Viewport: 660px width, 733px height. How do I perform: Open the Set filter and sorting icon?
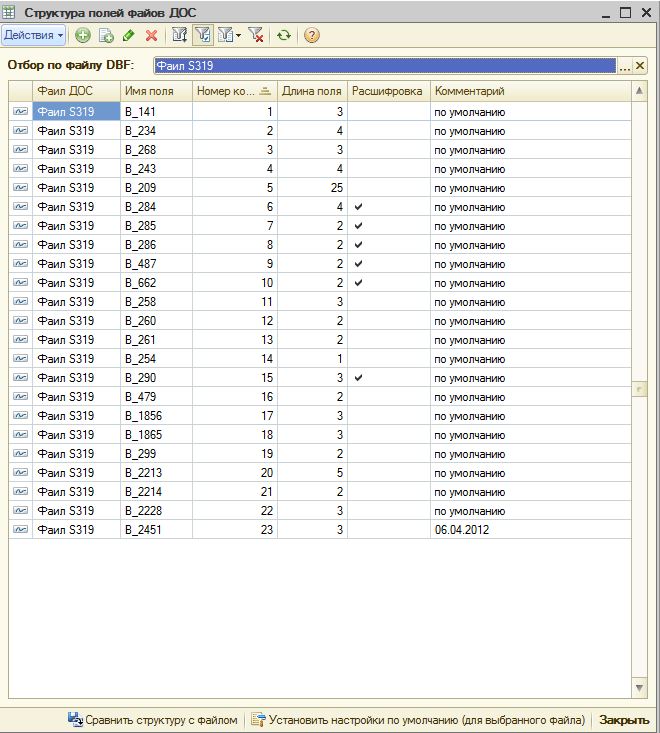tap(180, 35)
